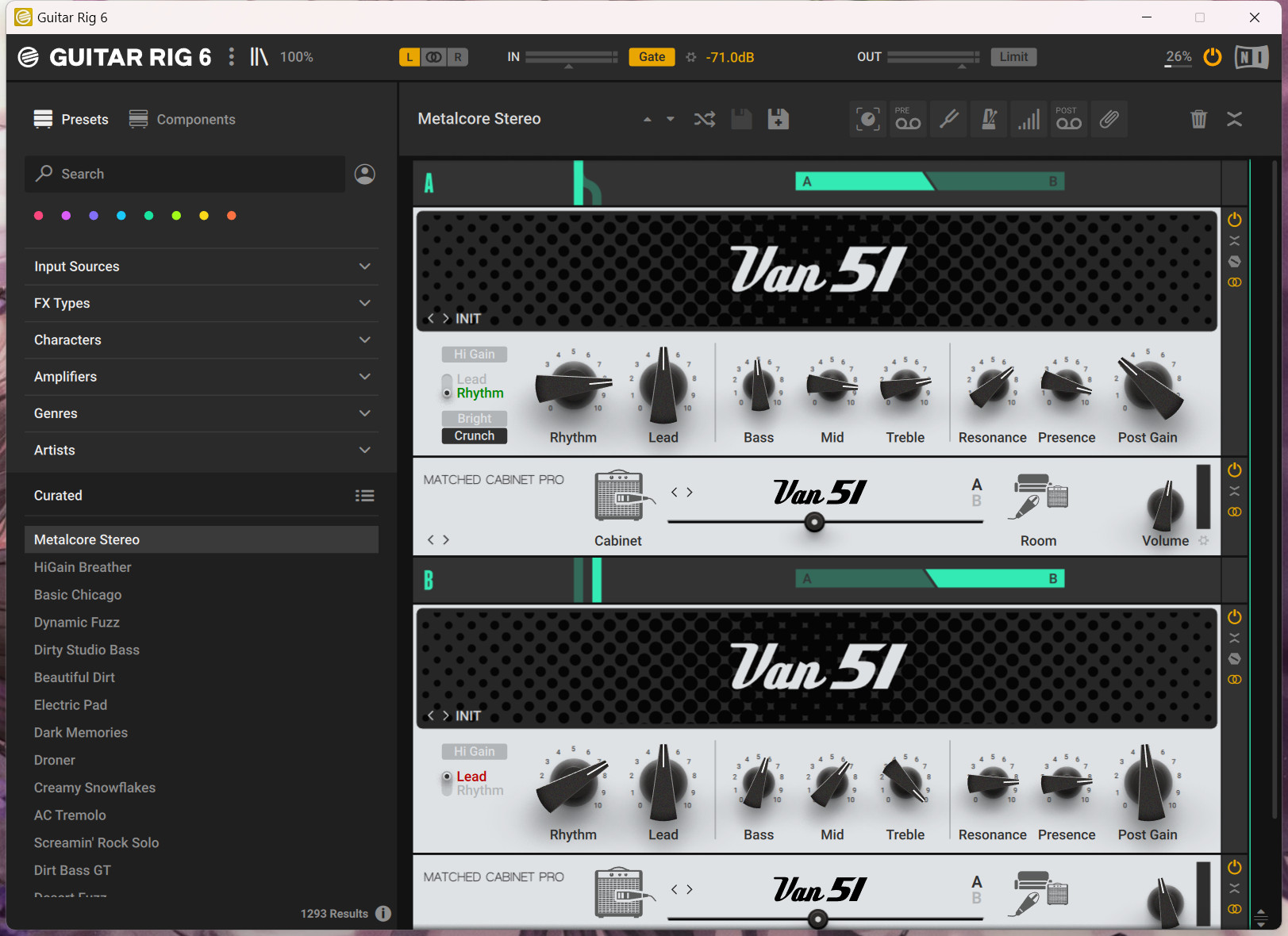Select cabinet mic position B in first cabinet
Screen dimensions: 1288x936
click(976, 501)
